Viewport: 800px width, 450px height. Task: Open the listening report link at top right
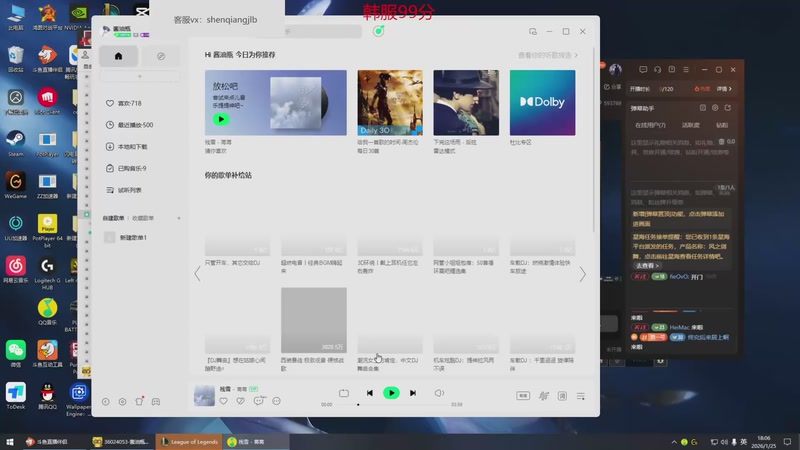click(x=548, y=55)
